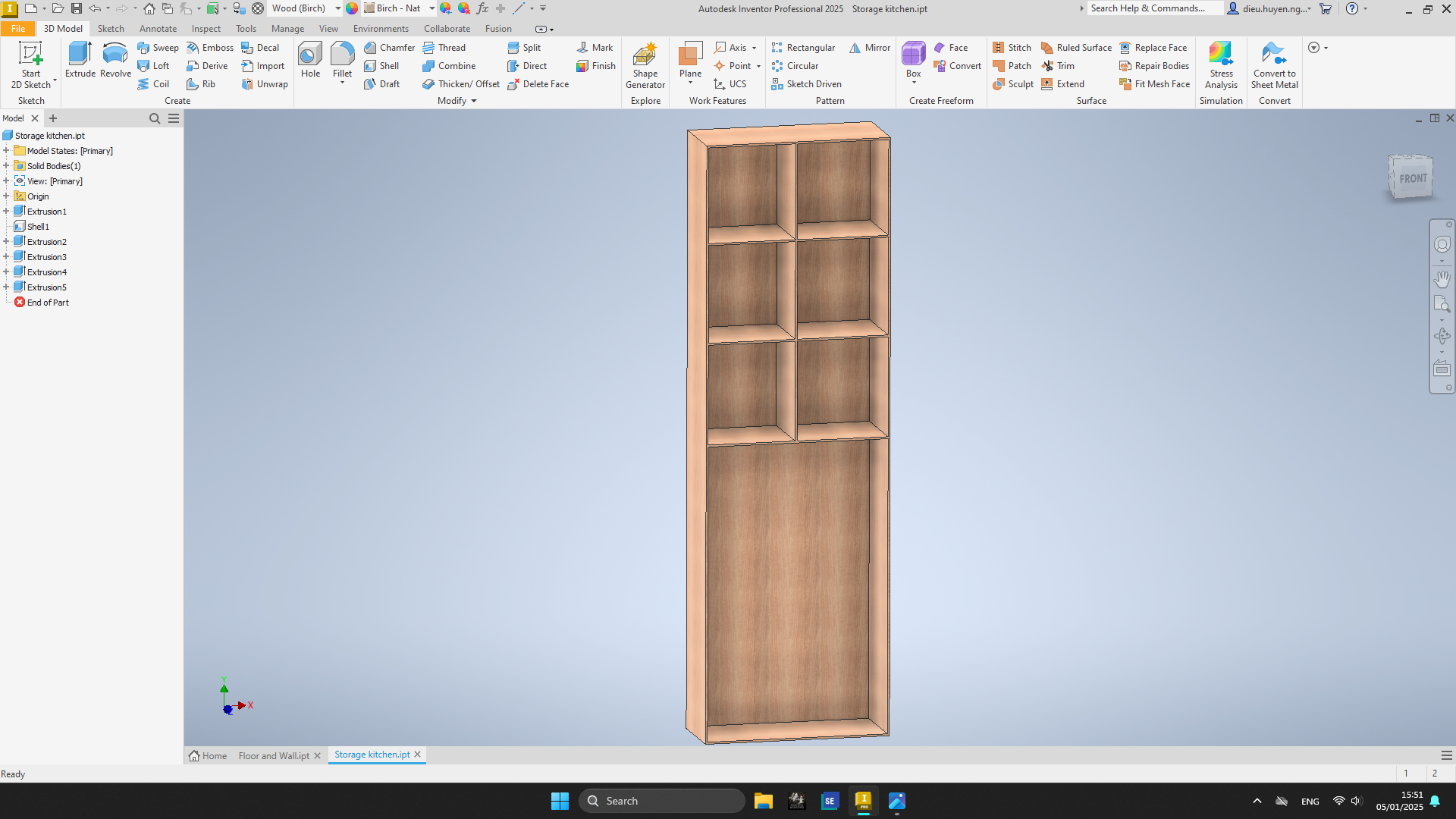
Task: Select the Patch surface tool
Action: click(1012, 65)
